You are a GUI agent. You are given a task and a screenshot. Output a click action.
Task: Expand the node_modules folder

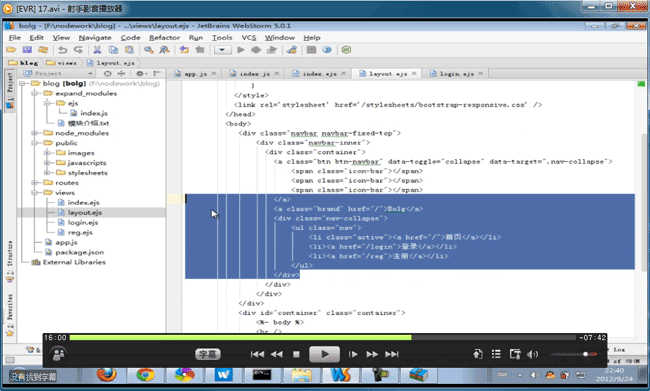pos(35,133)
